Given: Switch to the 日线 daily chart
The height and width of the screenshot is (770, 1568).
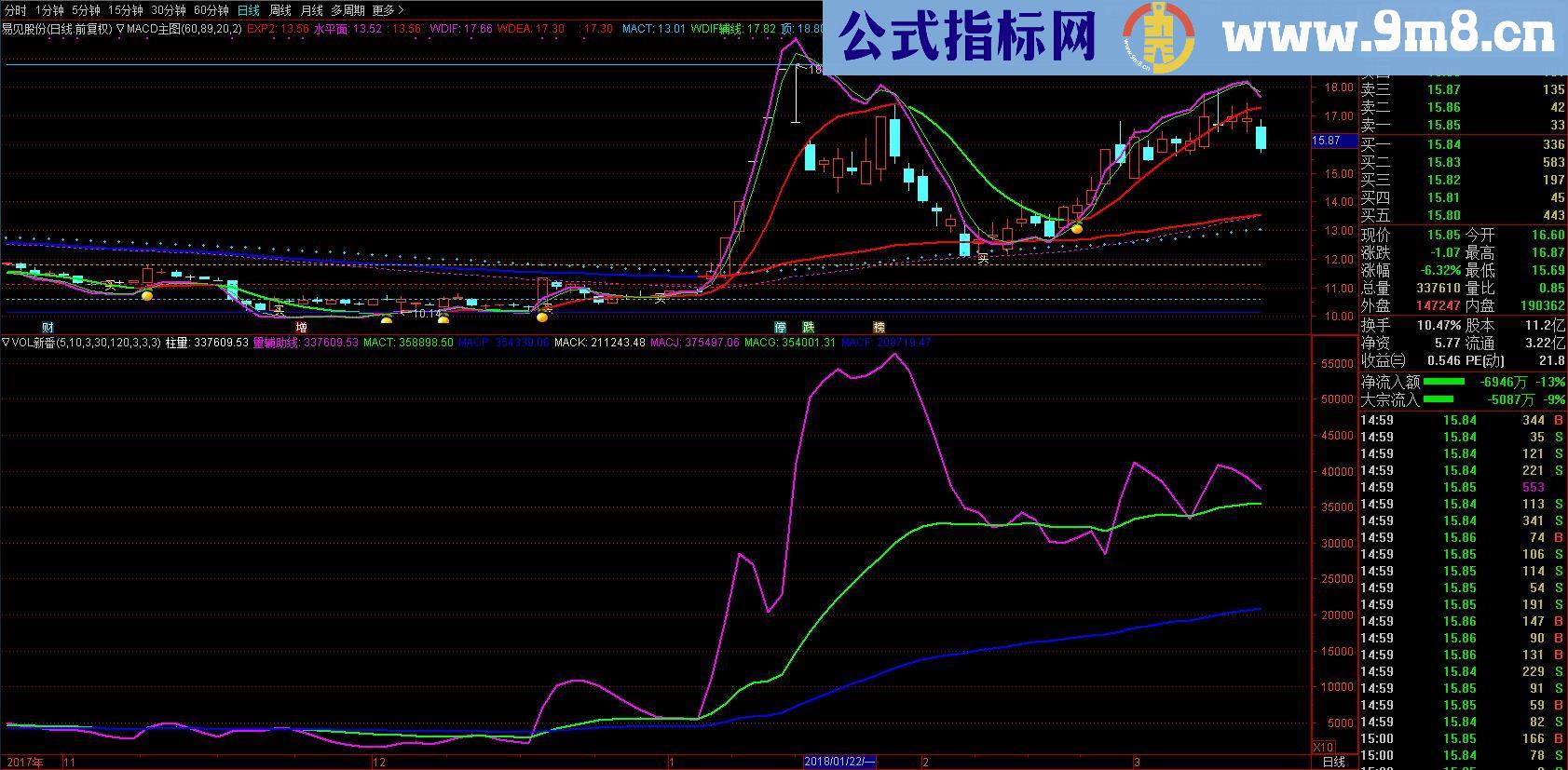Looking at the screenshot, I should pos(248,10).
